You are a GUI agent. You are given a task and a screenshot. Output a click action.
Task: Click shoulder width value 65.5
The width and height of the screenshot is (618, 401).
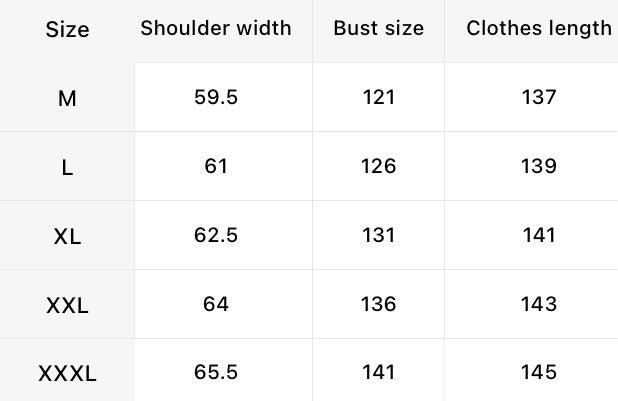(216, 373)
